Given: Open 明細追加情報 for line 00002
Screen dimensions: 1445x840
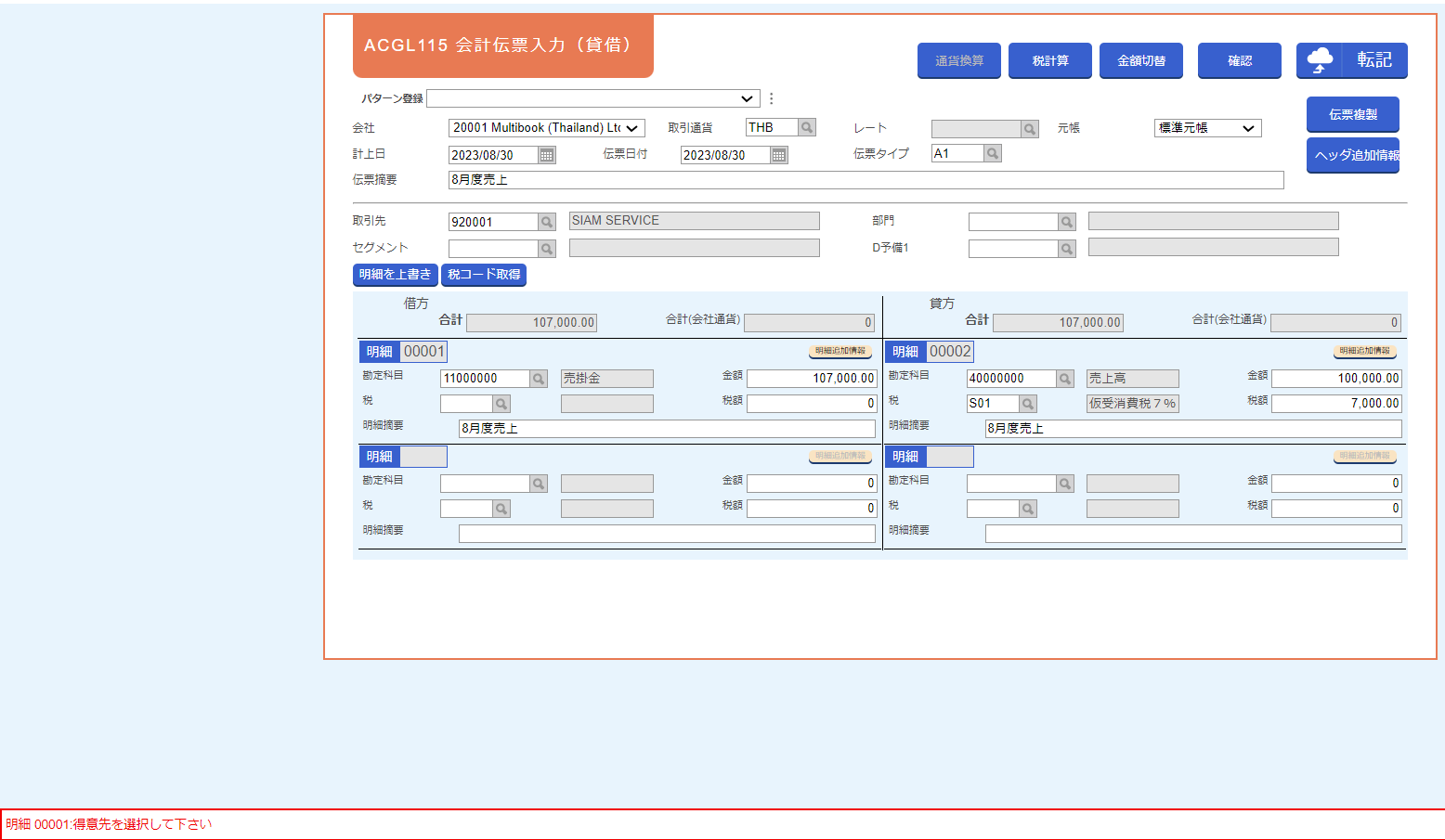Looking at the screenshot, I should (x=1365, y=352).
